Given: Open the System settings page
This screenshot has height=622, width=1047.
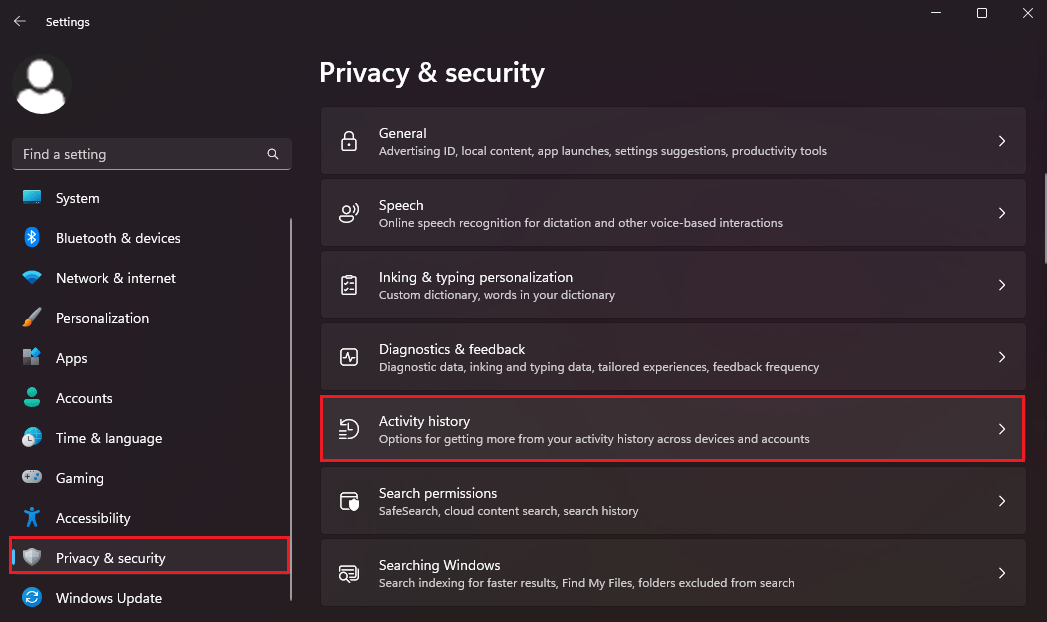Looking at the screenshot, I should pyautogui.click(x=150, y=198).
